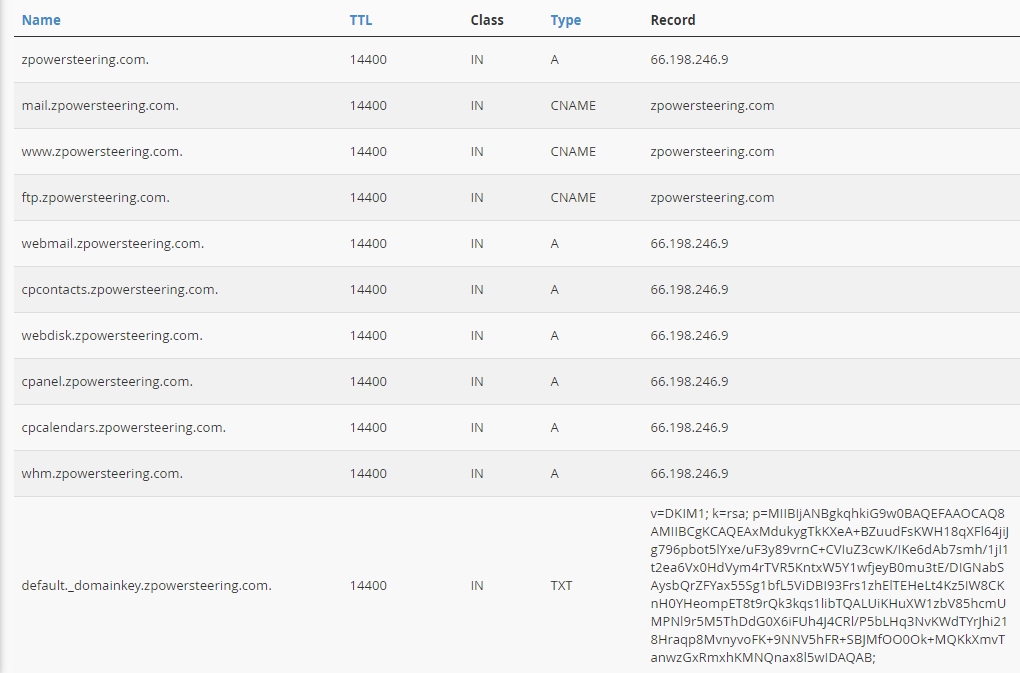This screenshot has height=673, width=1020.
Task: Click TTL 14400 in mail row
Action: (x=368, y=105)
